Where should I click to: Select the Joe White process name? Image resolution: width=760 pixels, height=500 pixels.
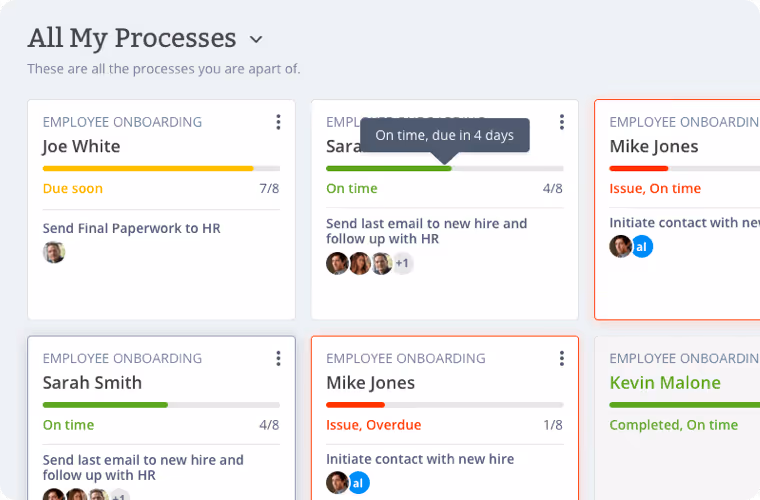point(81,146)
